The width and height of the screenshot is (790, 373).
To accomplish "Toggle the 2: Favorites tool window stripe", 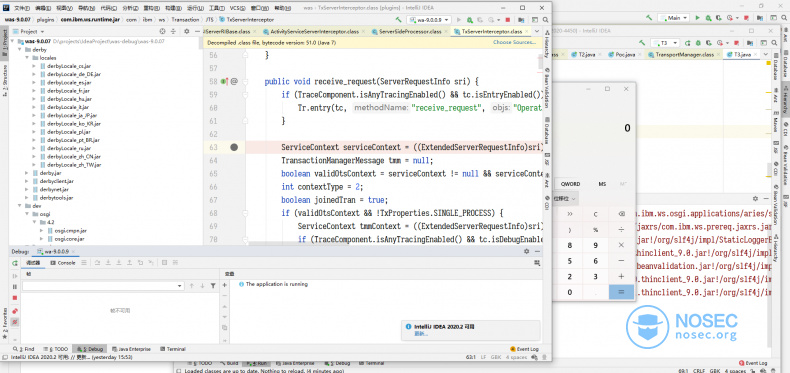I will tap(5, 324).
